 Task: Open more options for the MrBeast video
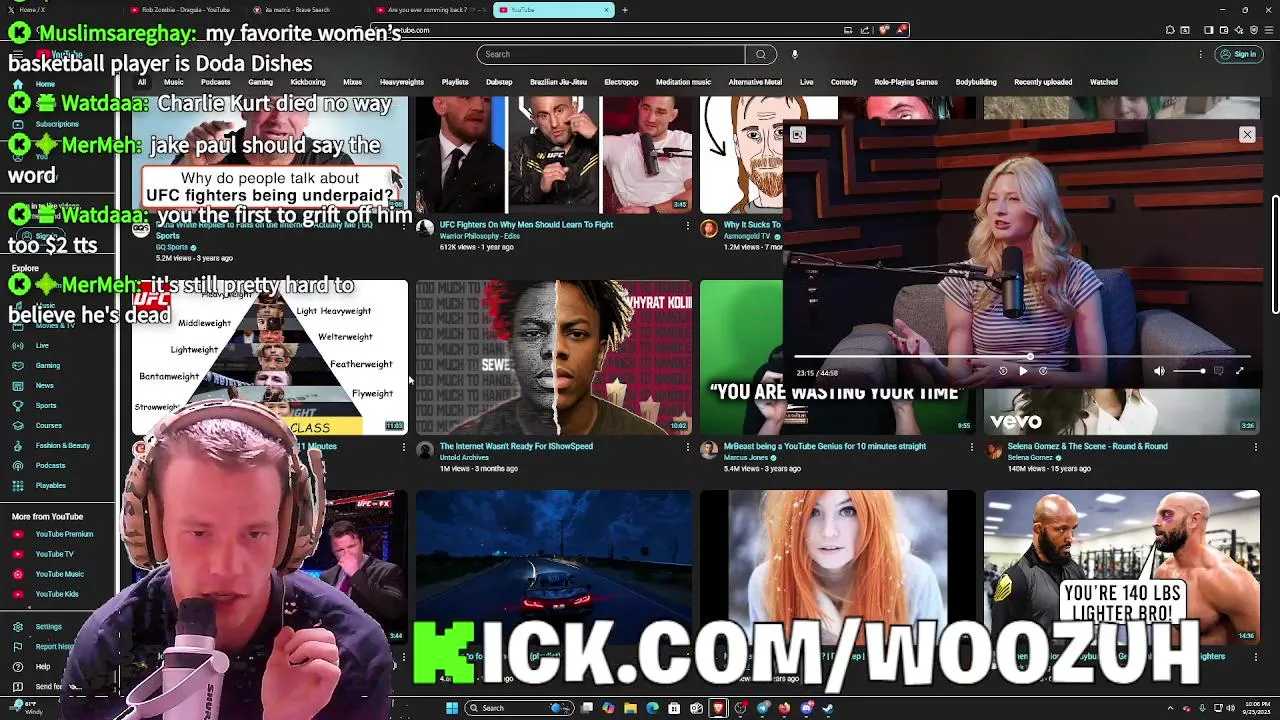971,447
